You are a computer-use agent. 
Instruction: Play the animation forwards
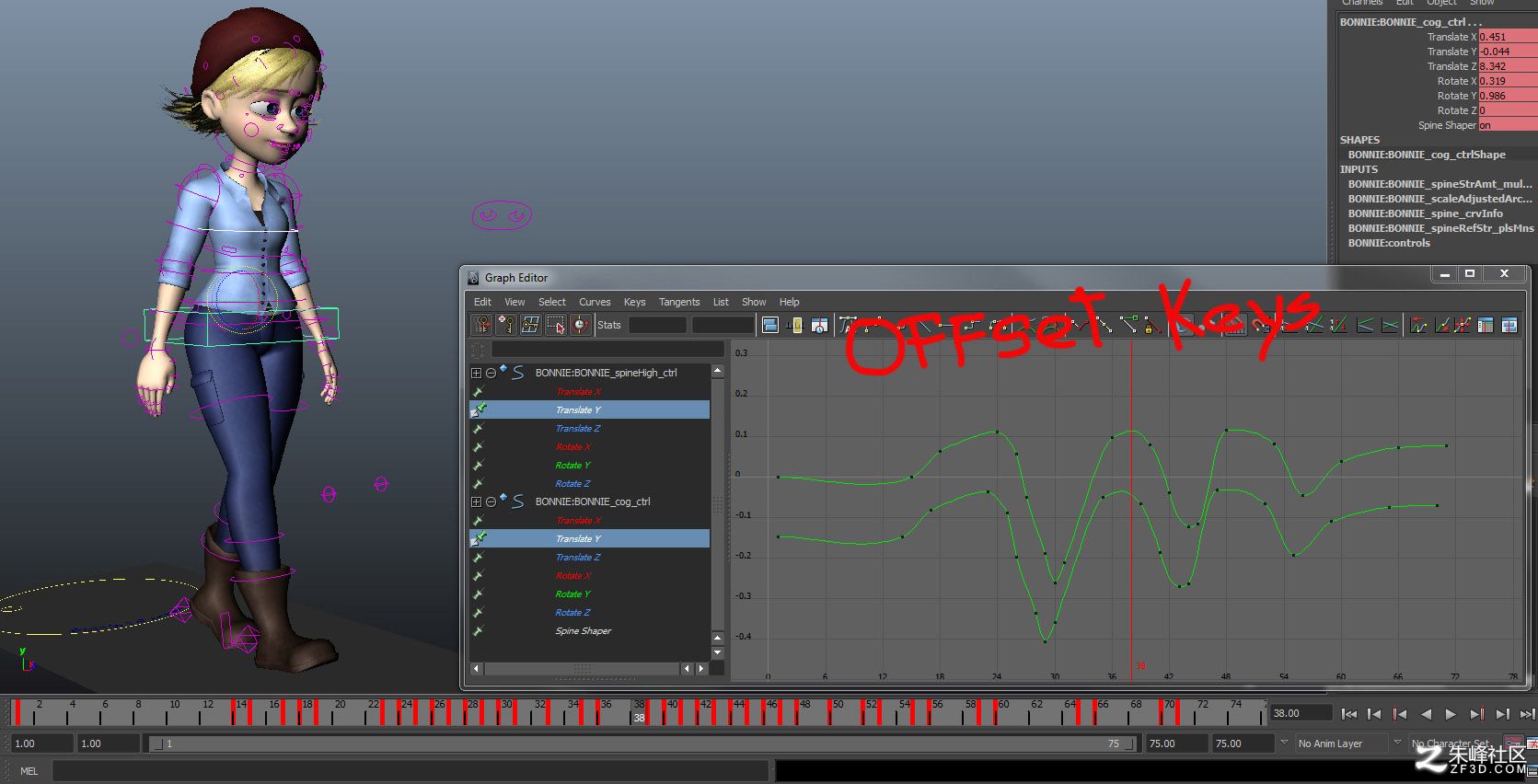coord(1451,713)
